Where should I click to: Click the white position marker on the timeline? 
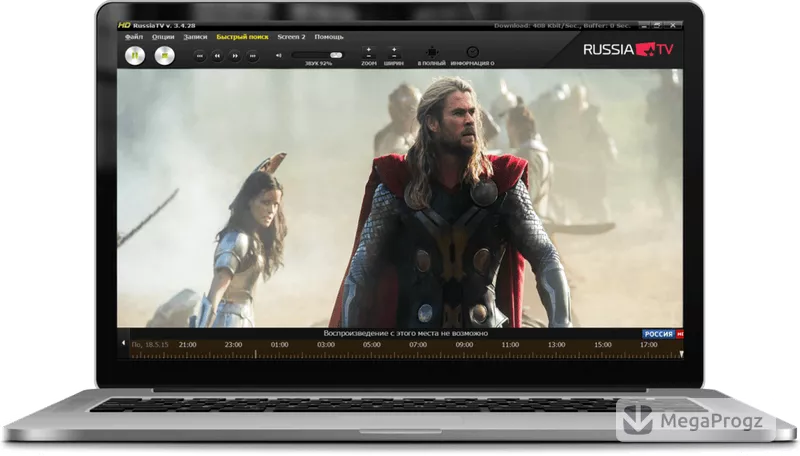(256, 353)
